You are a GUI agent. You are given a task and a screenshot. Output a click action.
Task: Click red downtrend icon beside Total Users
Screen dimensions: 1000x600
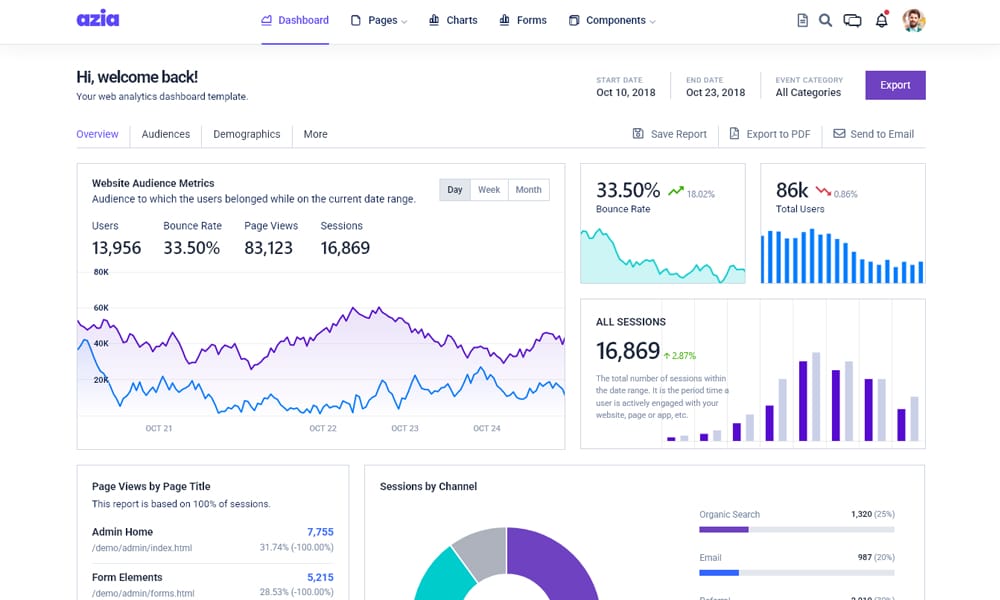(823, 191)
